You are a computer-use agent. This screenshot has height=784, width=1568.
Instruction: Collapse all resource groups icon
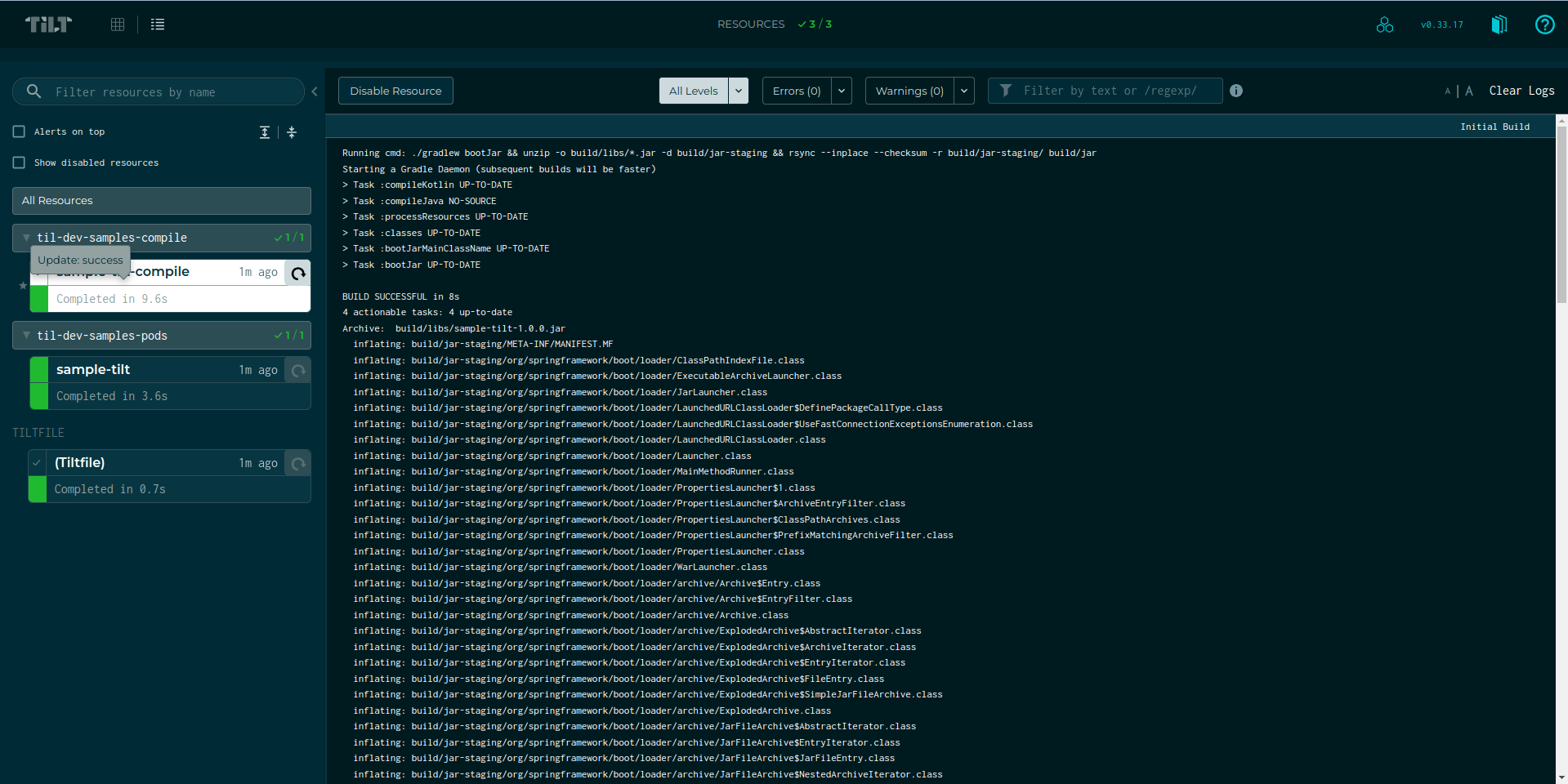click(x=292, y=132)
